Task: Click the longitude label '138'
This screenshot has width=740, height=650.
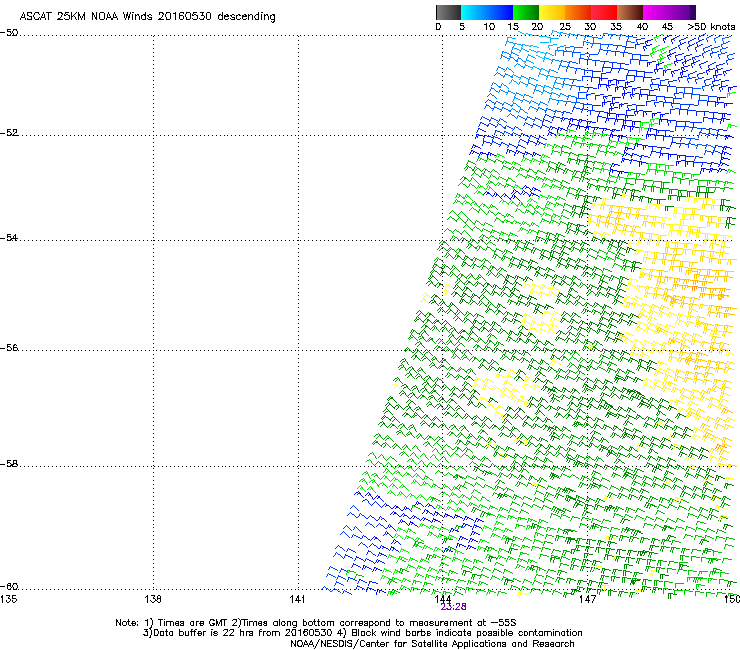Action: coord(153,599)
